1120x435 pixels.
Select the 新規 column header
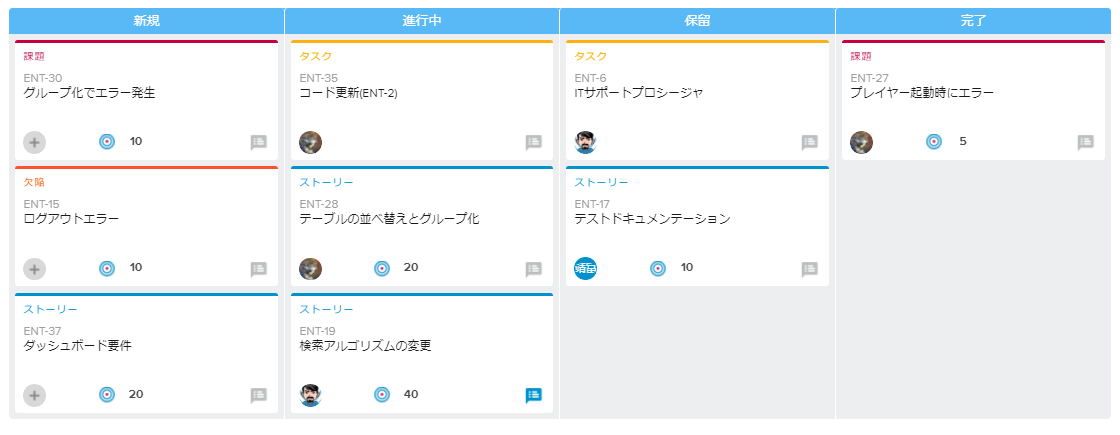pyautogui.click(x=146, y=21)
